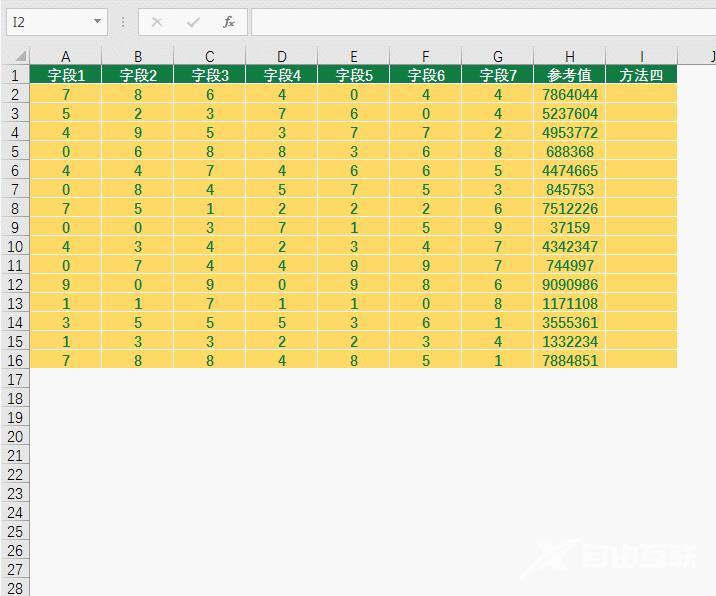Viewport: 716px width, 596px height.
Task: Select cell containing 7864044
Action: (x=569, y=94)
